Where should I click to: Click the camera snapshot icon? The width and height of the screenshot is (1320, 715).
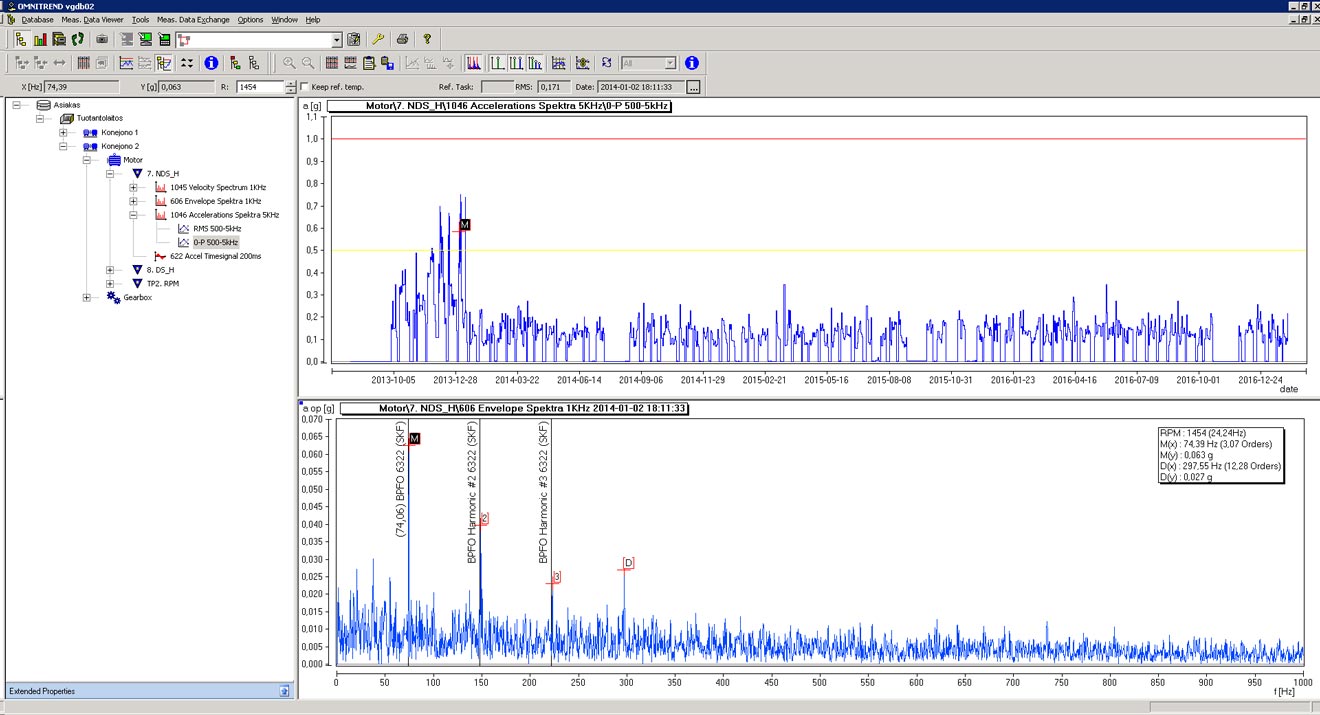[x=102, y=39]
